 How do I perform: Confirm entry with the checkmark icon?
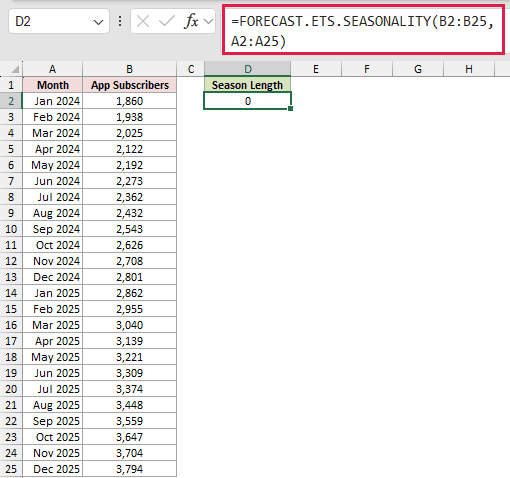[167, 22]
